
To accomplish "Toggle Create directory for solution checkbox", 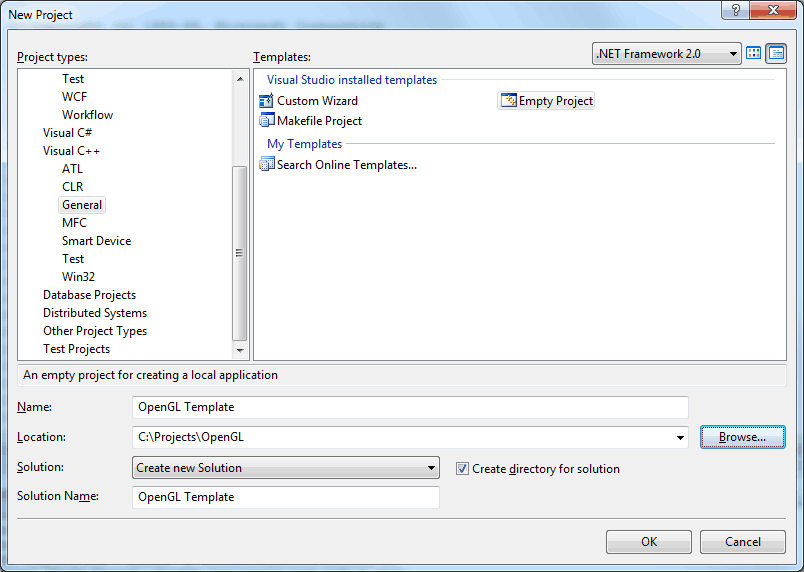I will 462,468.
